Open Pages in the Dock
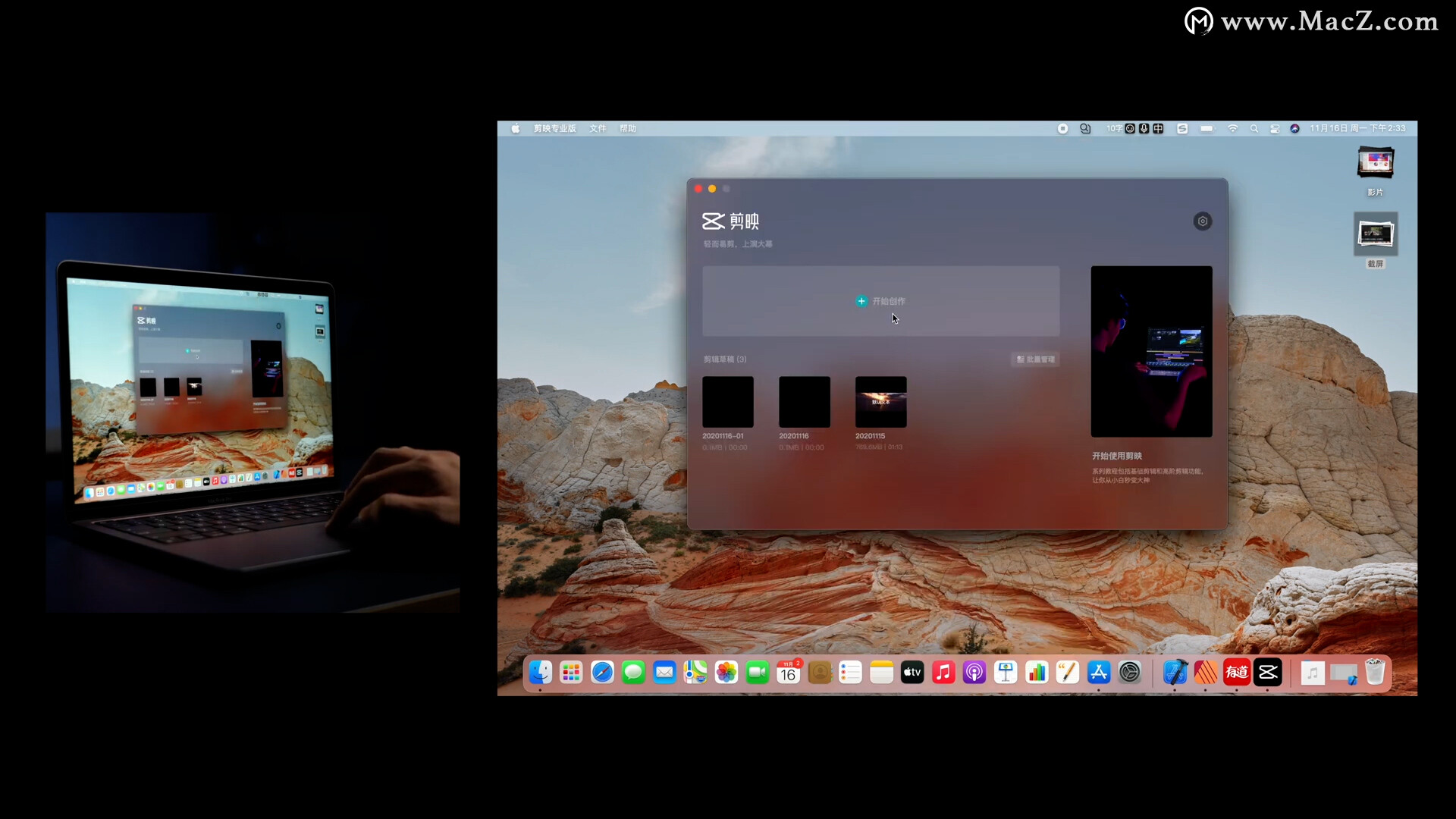Viewport: 1456px width, 819px height. pyautogui.click(x=1068, y=673)
